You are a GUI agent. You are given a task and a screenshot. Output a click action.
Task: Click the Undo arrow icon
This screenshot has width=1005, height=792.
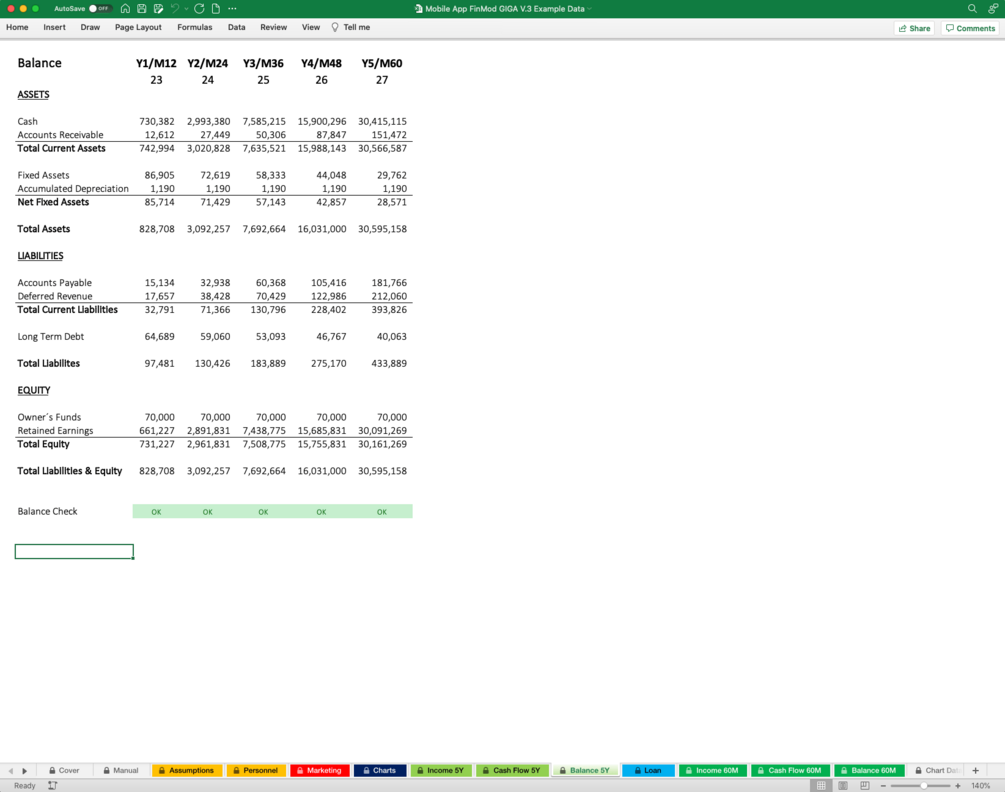(x=174, y=8)
